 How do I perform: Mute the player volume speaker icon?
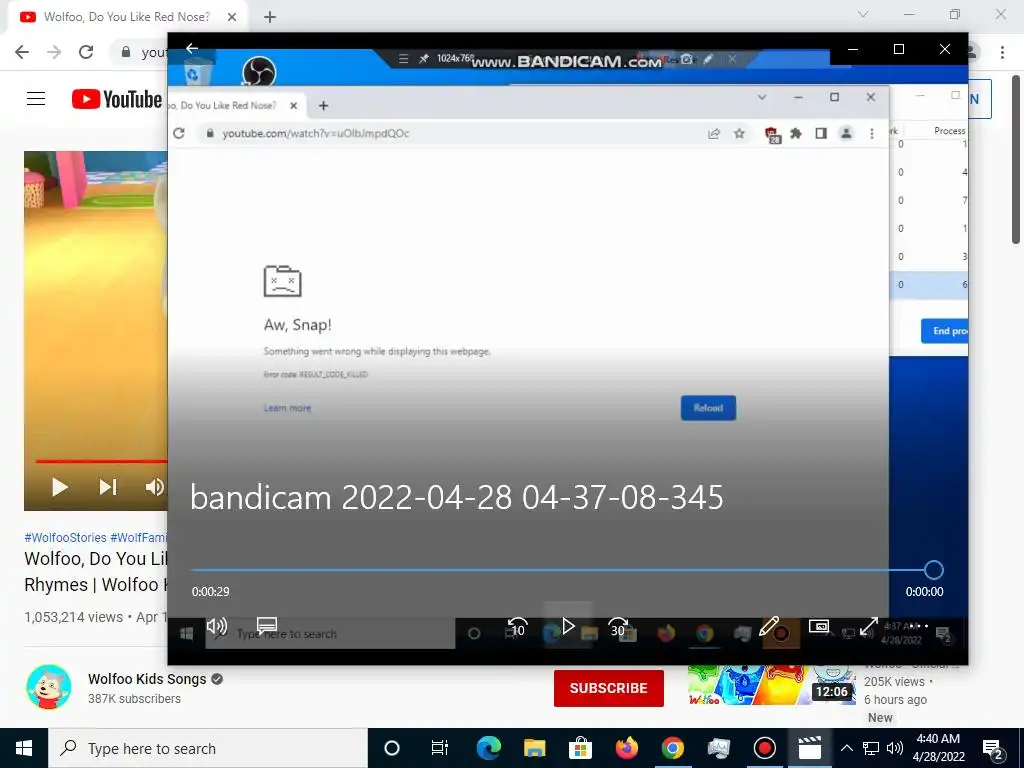click(x=216, y=626)
